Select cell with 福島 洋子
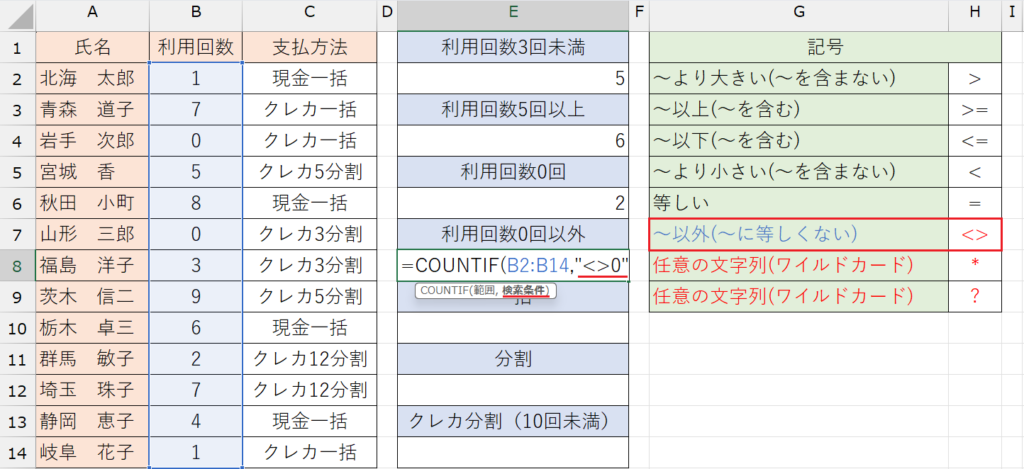The height and width of the screenshot is (469, 1024). [92, 266]
